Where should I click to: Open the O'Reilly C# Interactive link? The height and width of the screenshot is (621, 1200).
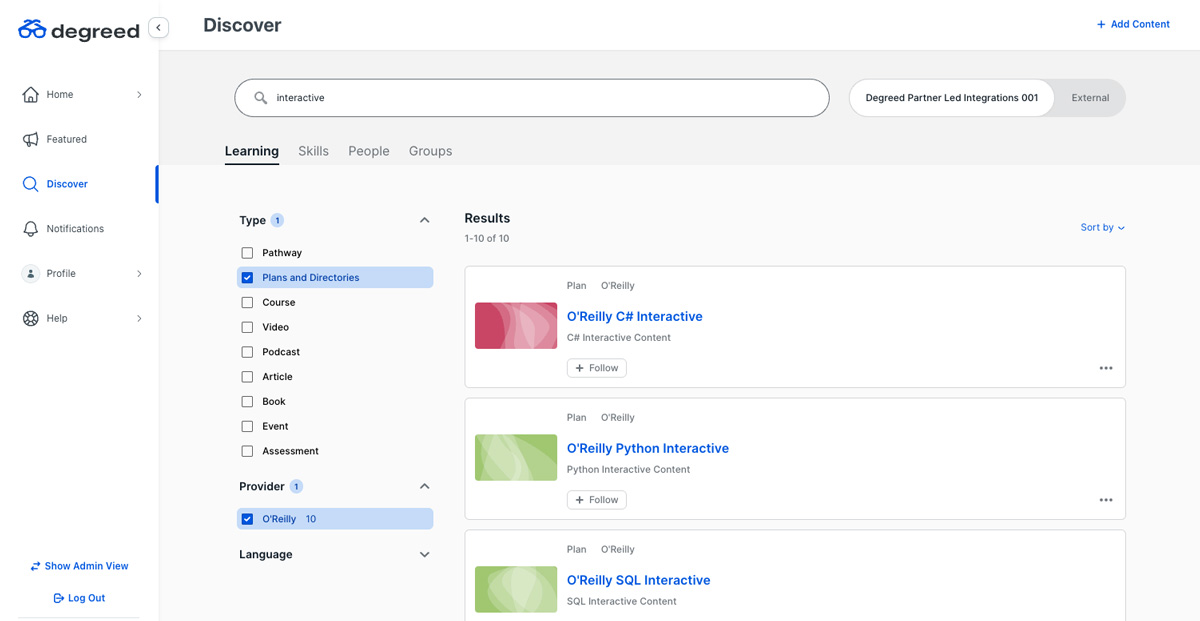[x=635, y=317]
